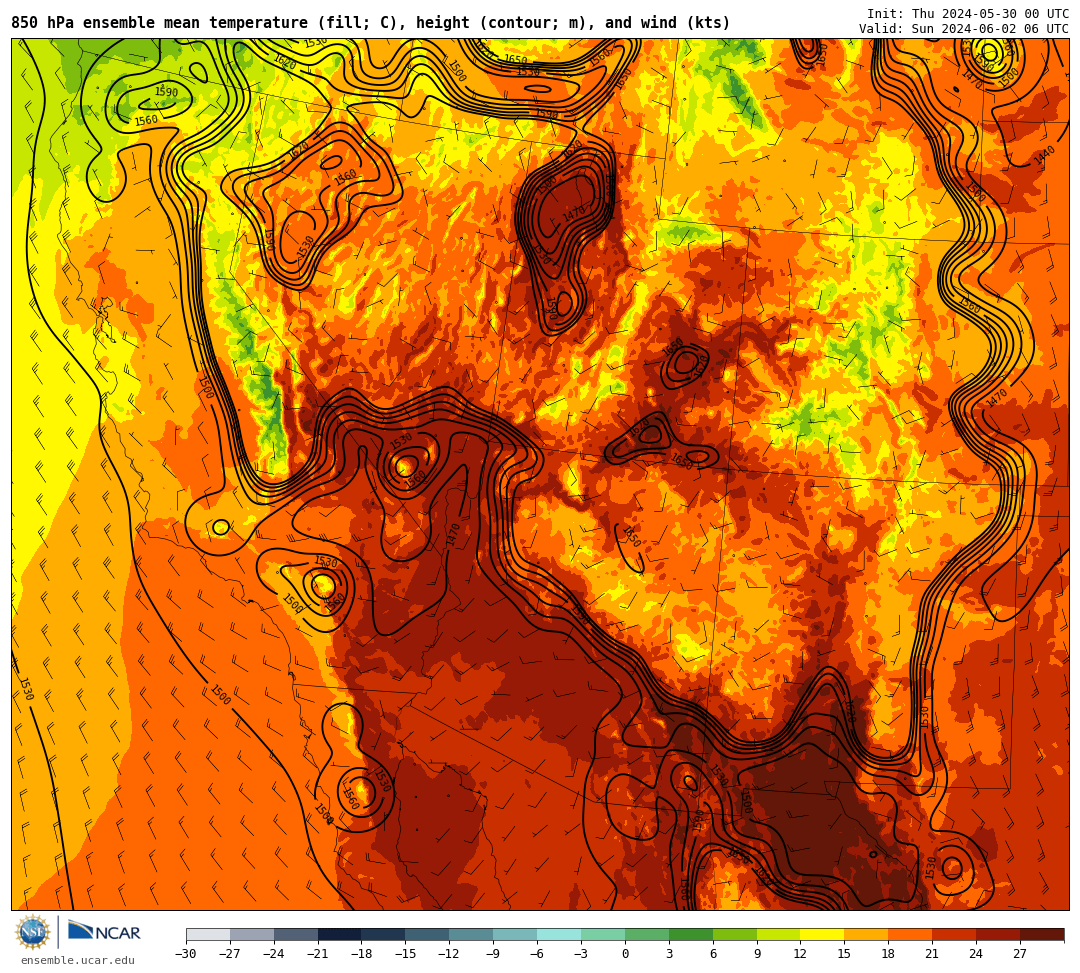Image resolution: width=1080 pixels, height=973 pixels.
Task: Pick the 24 to 27 dark red swatch
Action: [999, 934]
